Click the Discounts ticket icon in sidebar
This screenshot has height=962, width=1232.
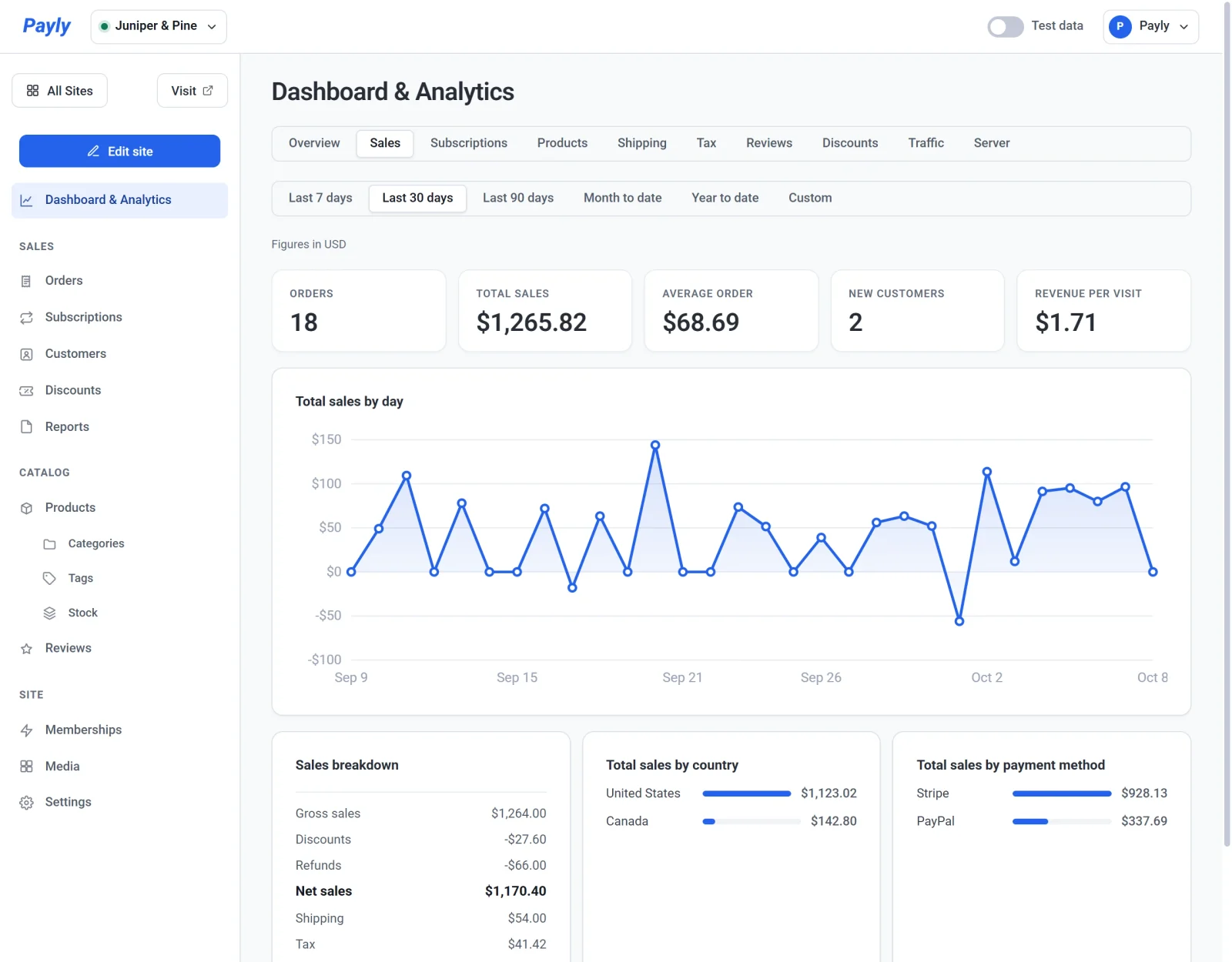point(26,390)
